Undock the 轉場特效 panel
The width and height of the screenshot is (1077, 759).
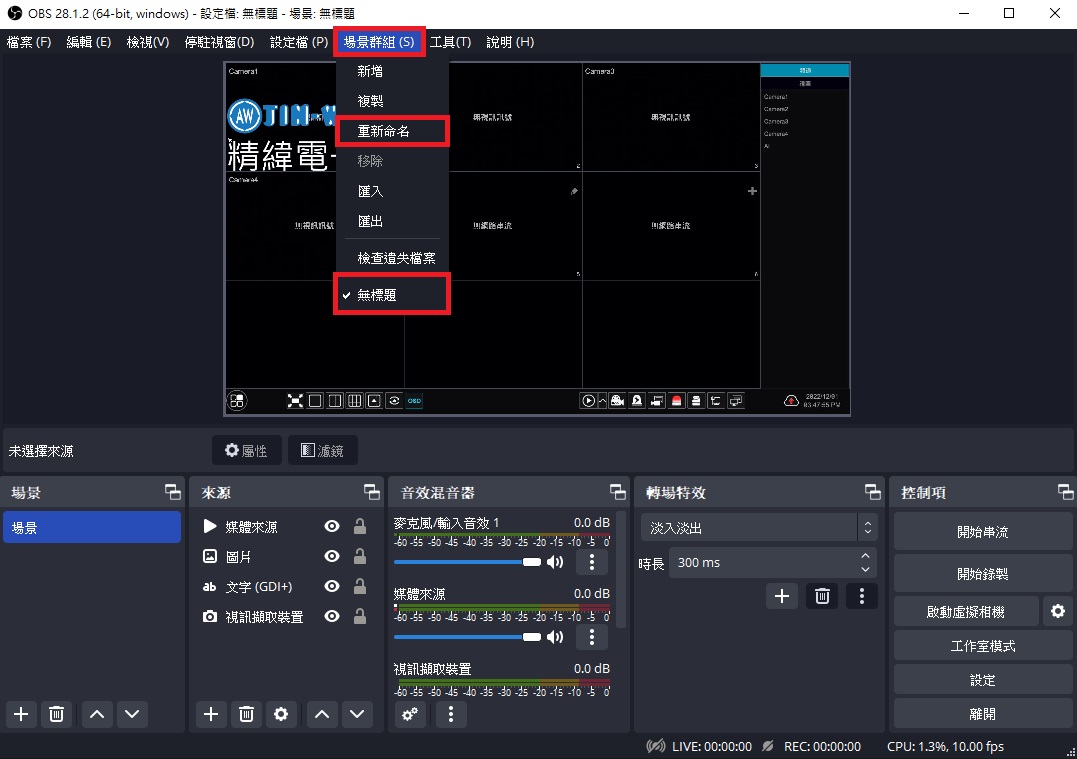[x=872, y=492]
